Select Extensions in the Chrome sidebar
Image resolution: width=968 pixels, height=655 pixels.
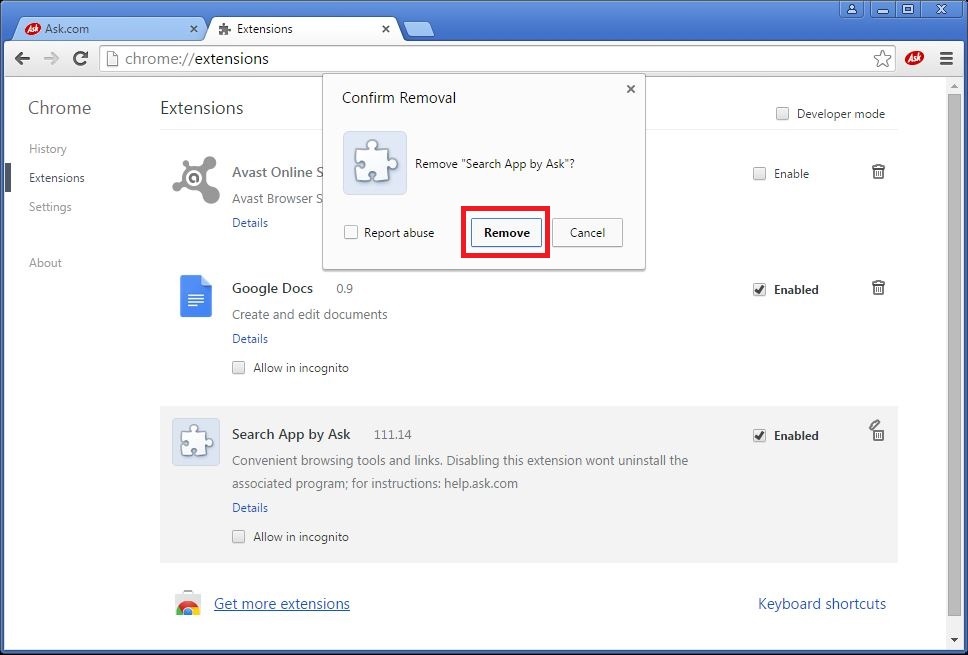57,178
